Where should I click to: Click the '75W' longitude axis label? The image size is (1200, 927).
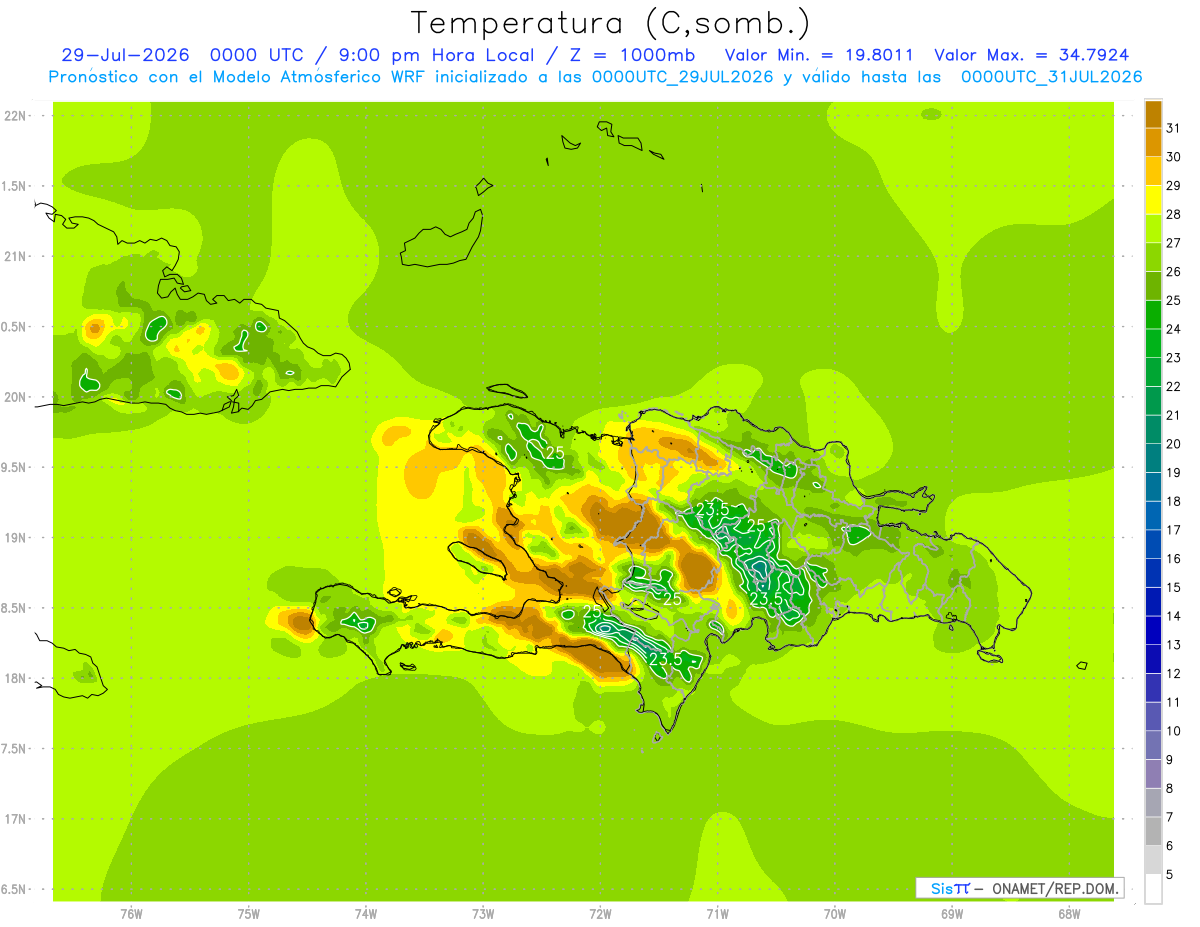pyautogui.click(x=248, y=914)
